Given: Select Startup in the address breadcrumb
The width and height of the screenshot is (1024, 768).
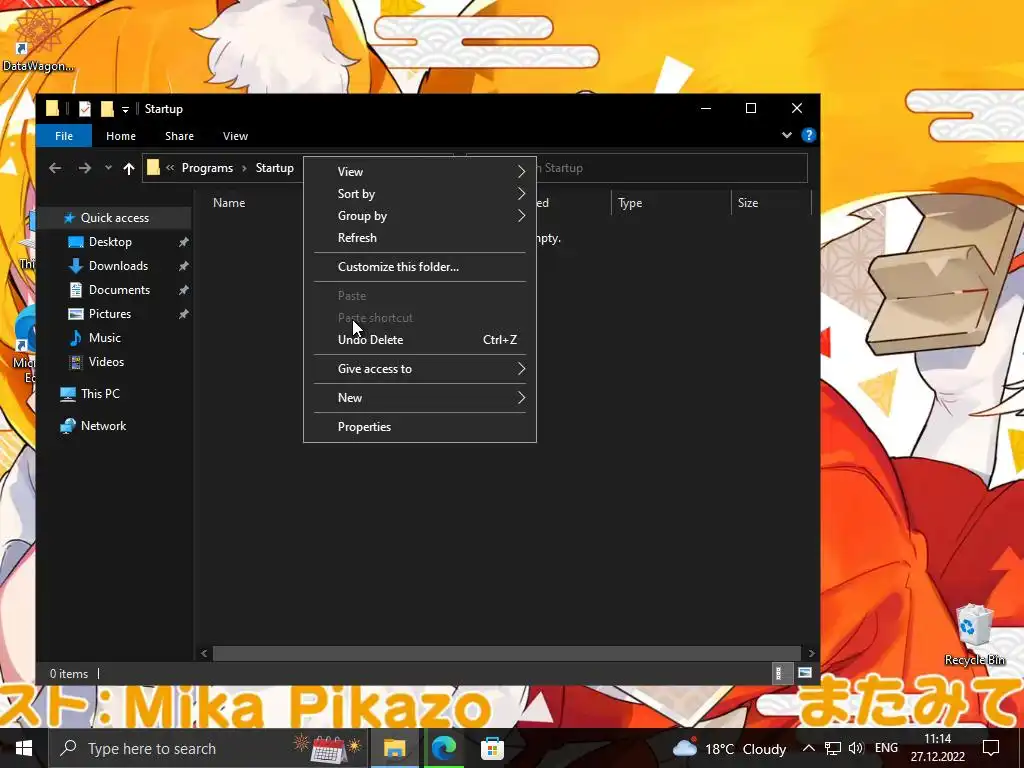Looking at the screenshot, I should click(x=274, y=168).
